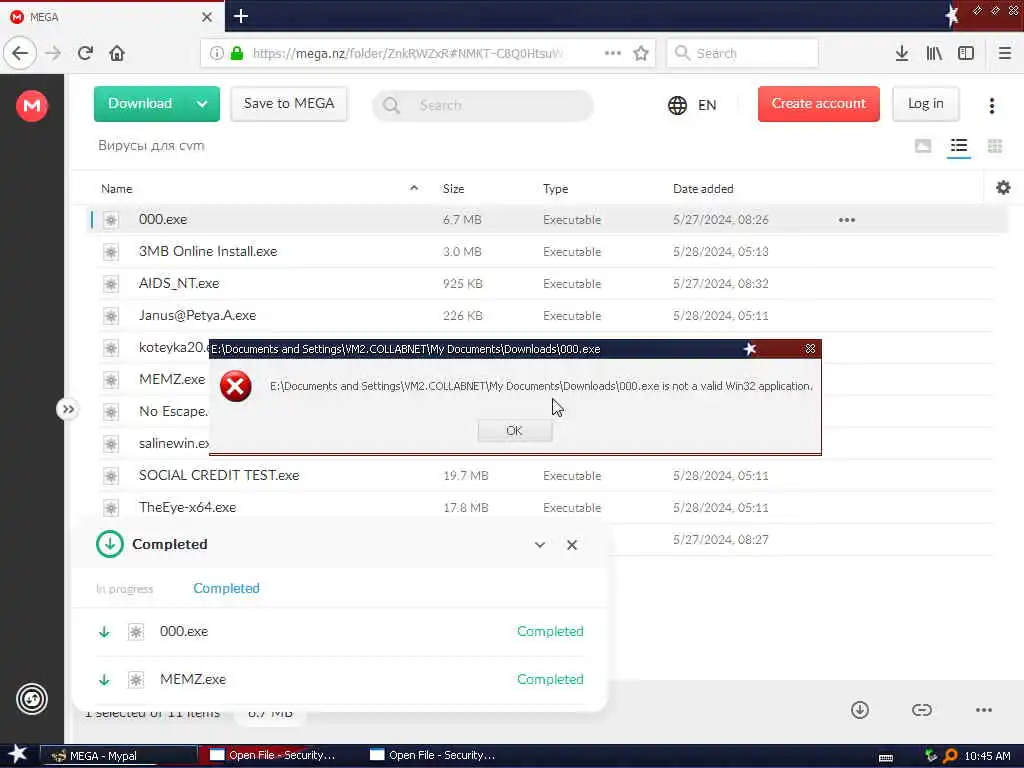1024x768 pixels.
Task: Expand MEGA sidebar with double chevron
Action: click(x=67, y=409)
